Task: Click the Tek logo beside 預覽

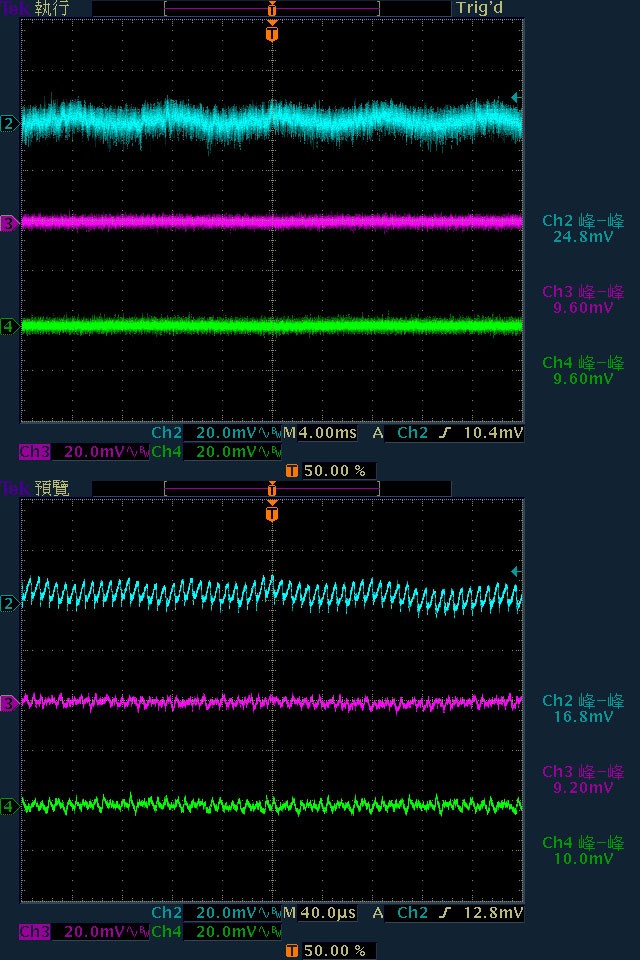Action: 15,489
